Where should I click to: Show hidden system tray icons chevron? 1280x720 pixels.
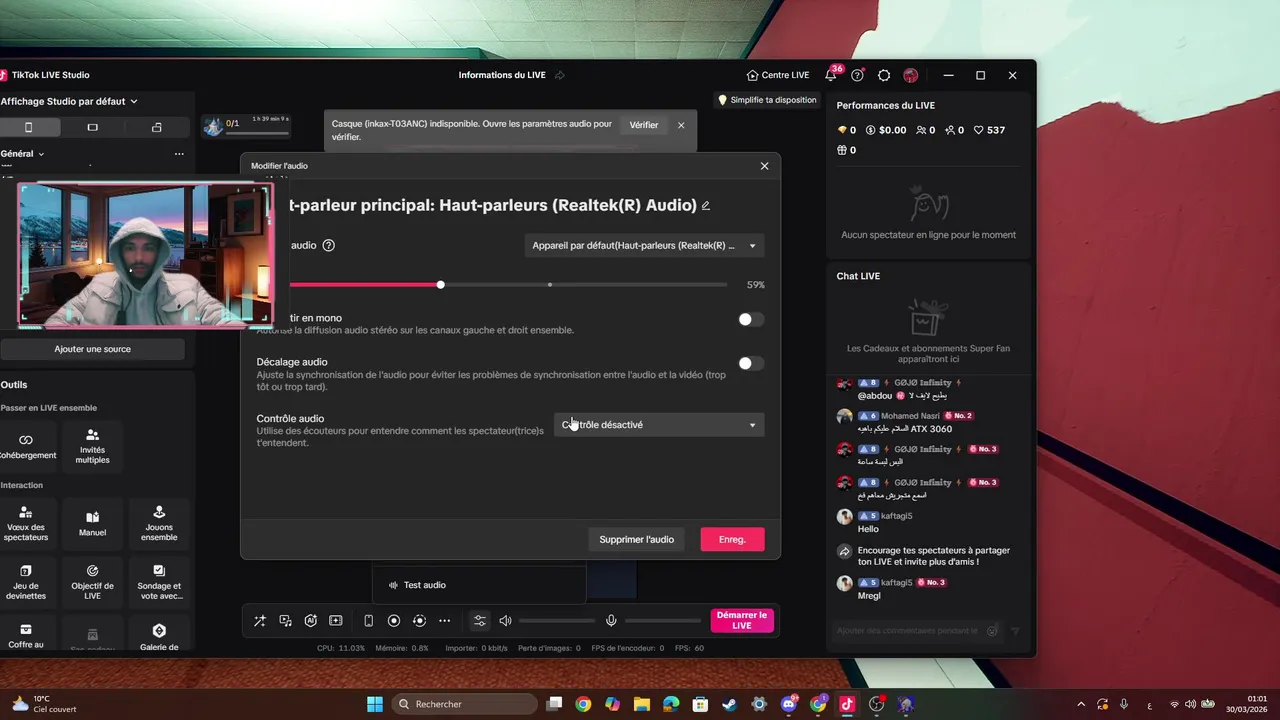tap(1081, 704)
